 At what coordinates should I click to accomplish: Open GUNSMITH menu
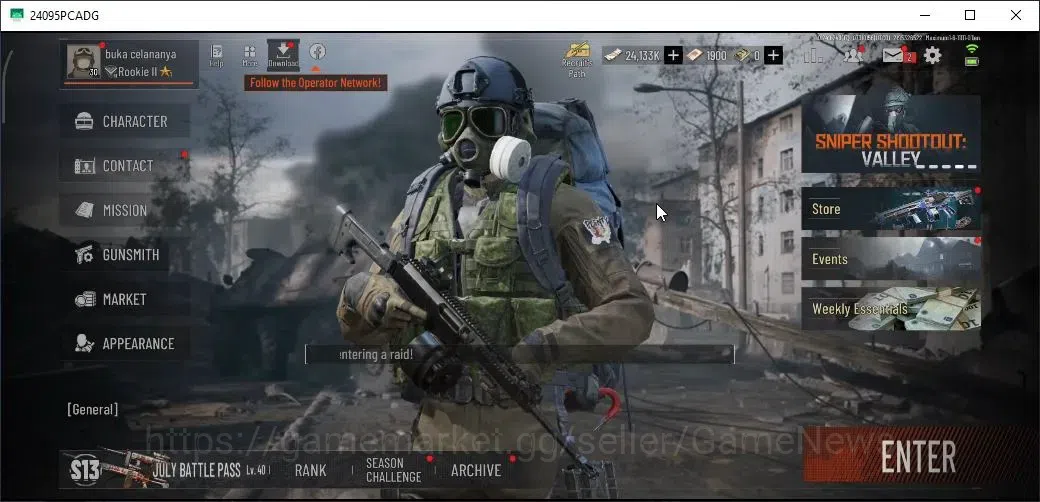125,255
